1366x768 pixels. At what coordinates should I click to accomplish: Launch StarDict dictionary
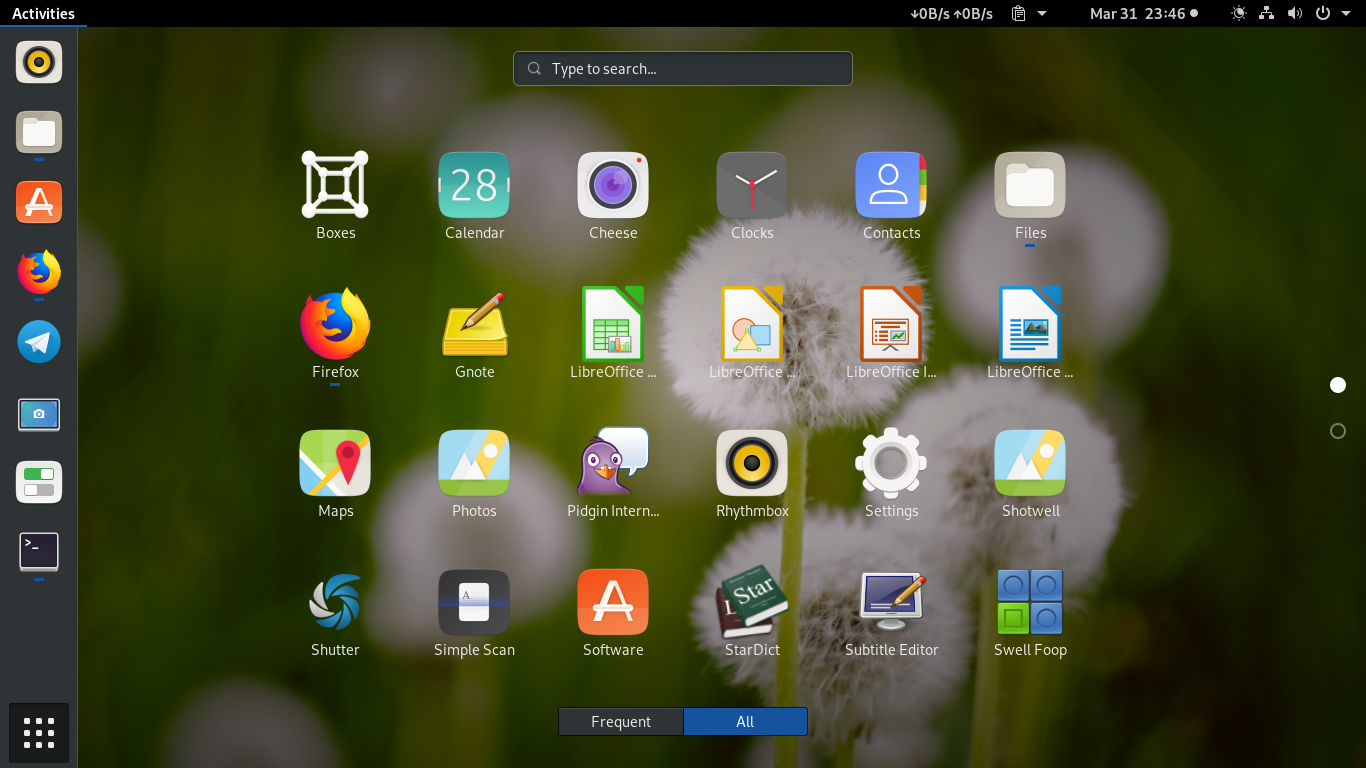click(752, 602)
